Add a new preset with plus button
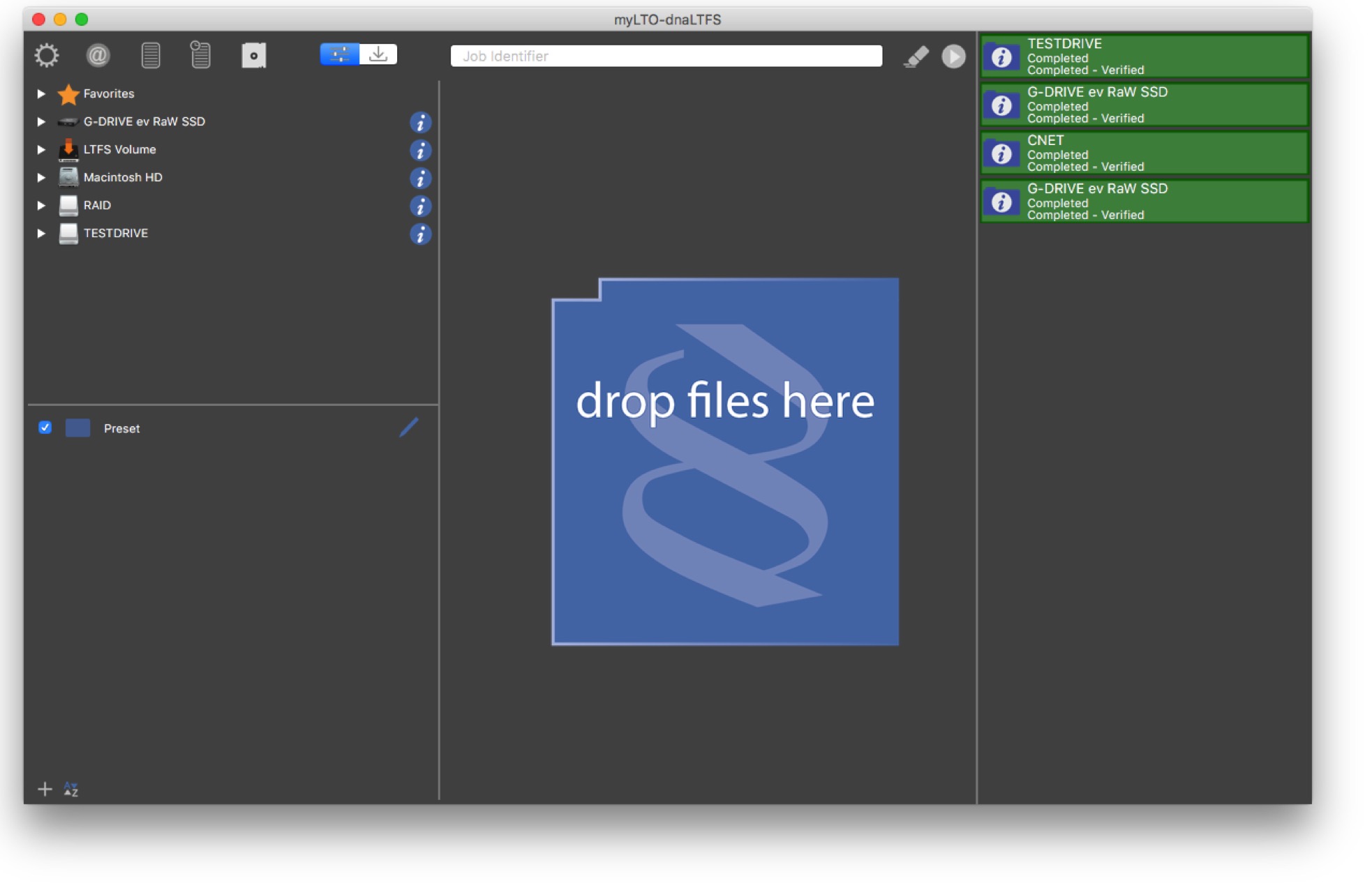 coord(45,789)
